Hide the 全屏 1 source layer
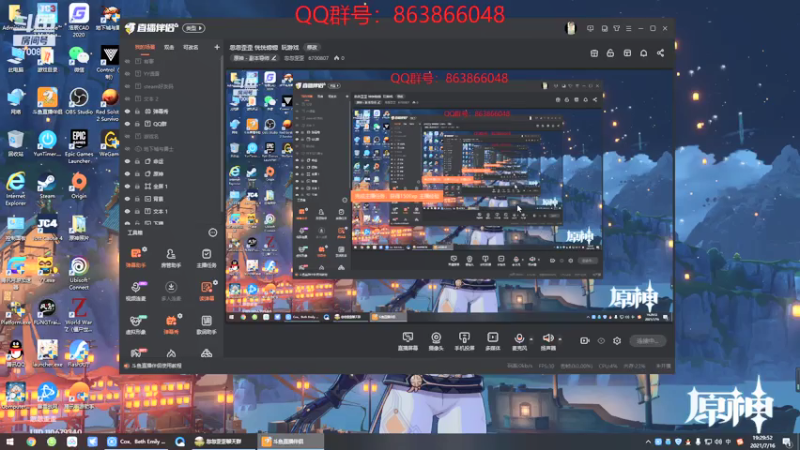The width and height of the screenshot is (800, 450). pos(128,186)
